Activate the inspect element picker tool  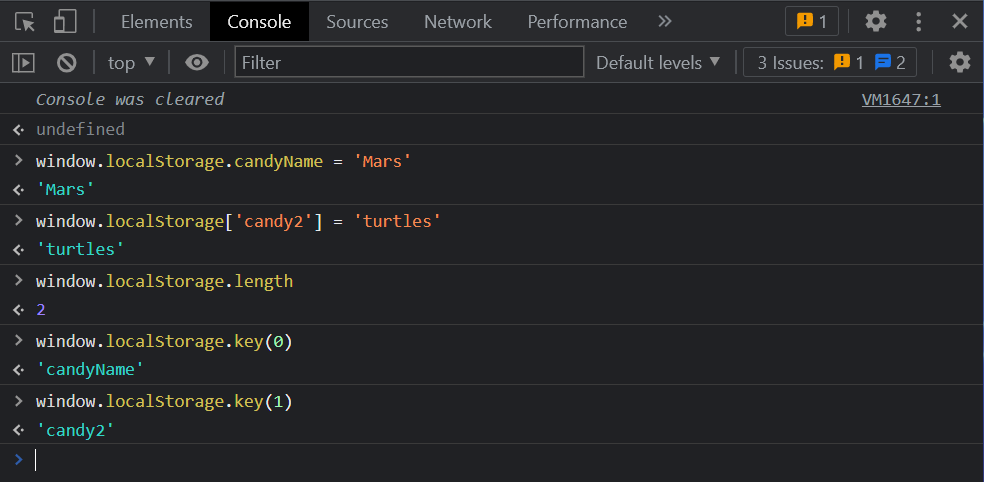(x=25, y=21)
